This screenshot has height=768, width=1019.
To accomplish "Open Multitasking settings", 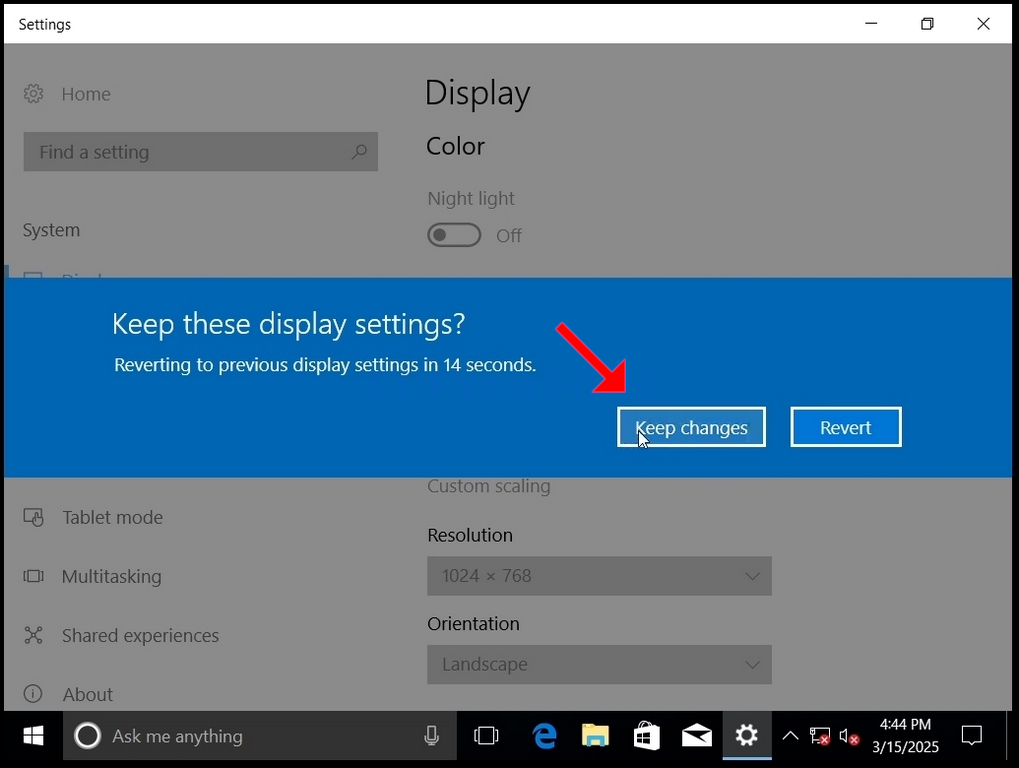I will (112, 576).
